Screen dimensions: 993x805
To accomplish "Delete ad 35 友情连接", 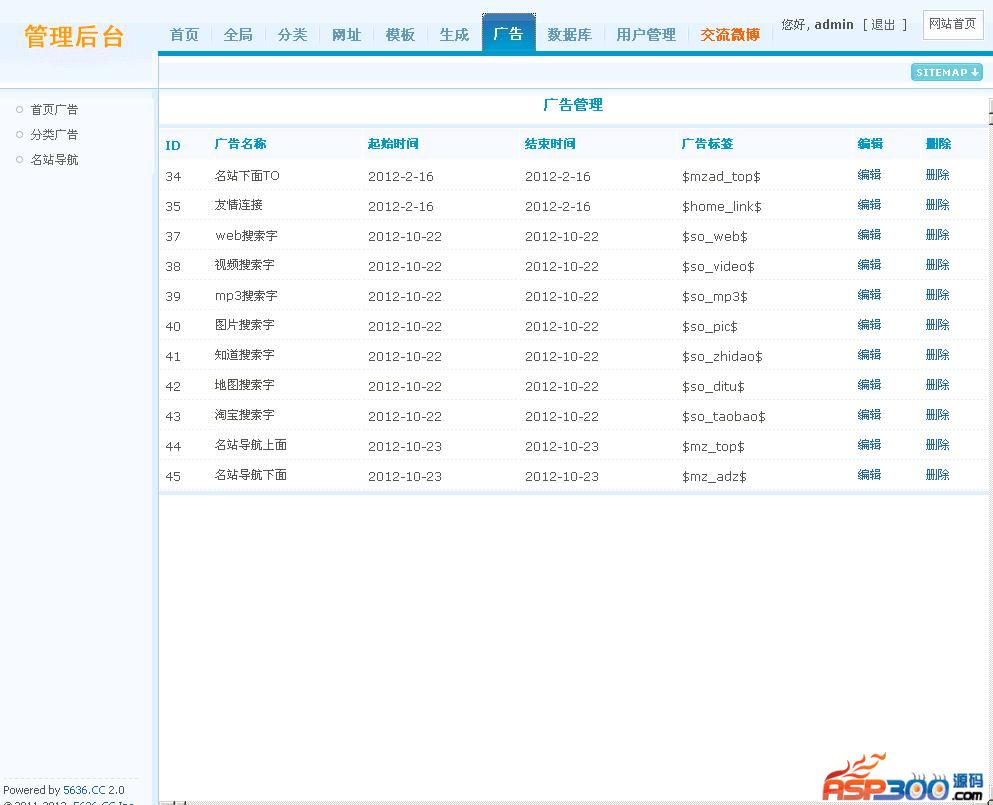I will click(x=937, y=205).
